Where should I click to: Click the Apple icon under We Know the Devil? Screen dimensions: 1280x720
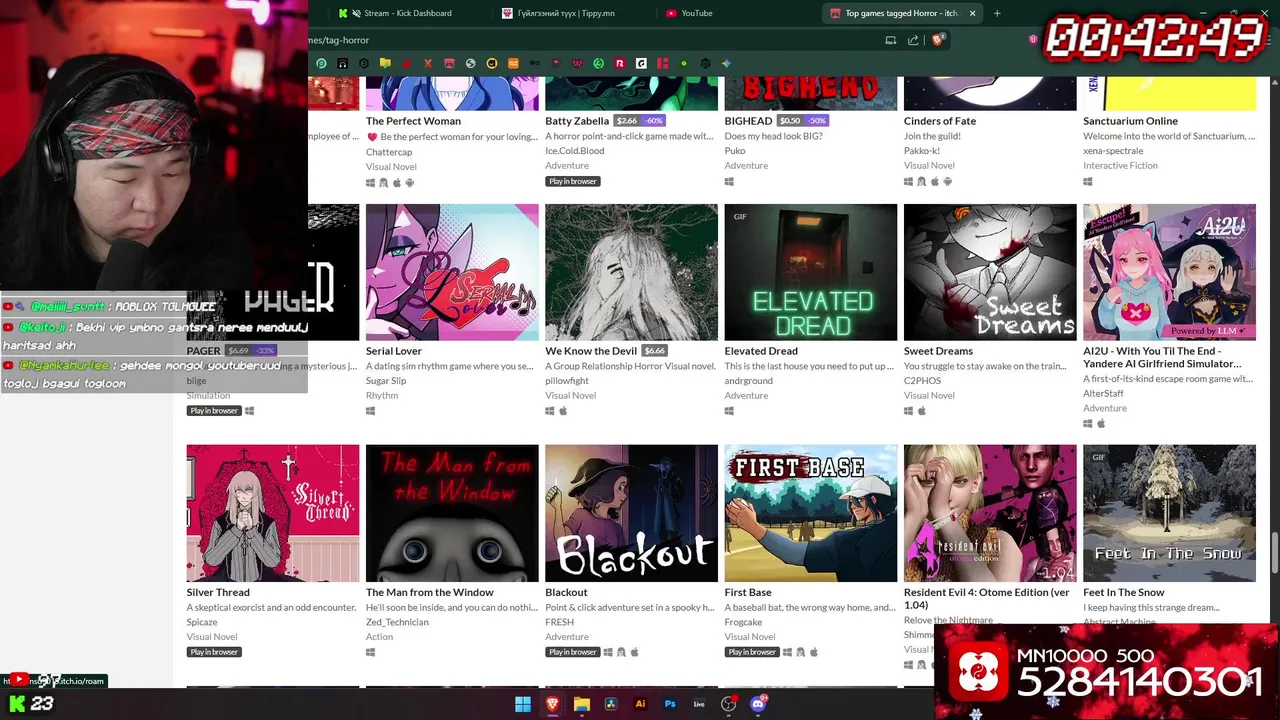click(x=563, y=411)
